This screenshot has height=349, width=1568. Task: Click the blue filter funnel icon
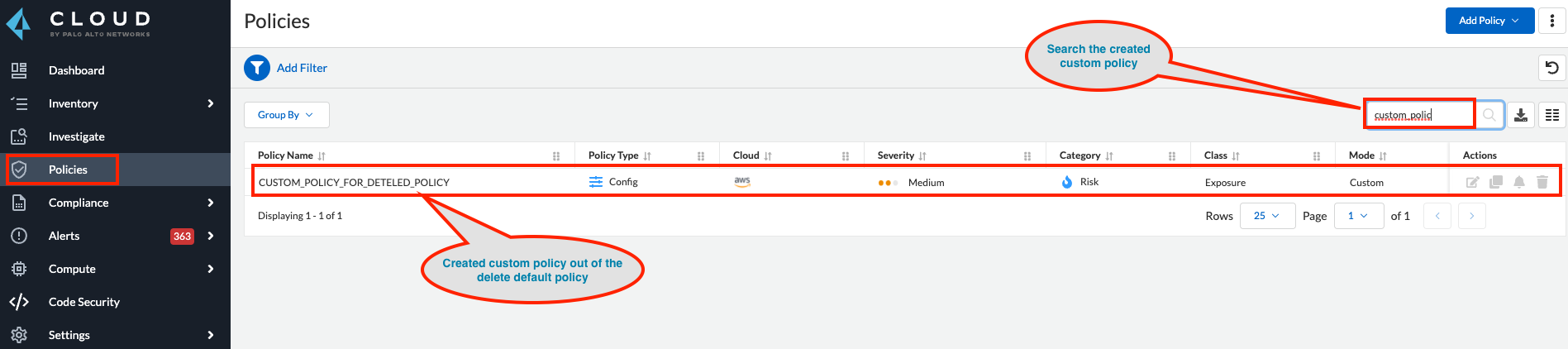(257, 68)
